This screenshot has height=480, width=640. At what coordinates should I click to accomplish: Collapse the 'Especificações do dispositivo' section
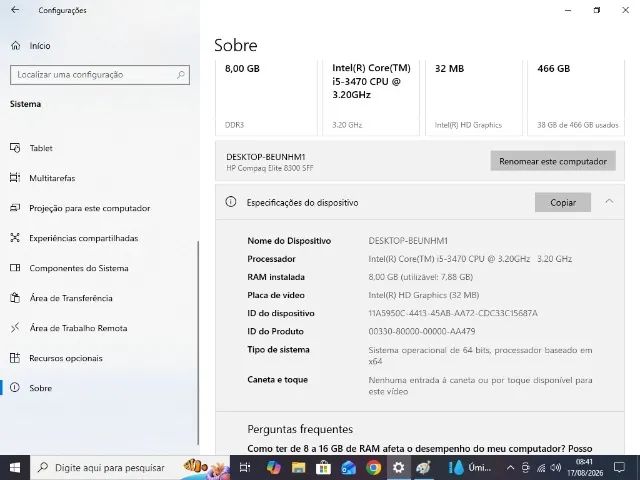(609, 202)
